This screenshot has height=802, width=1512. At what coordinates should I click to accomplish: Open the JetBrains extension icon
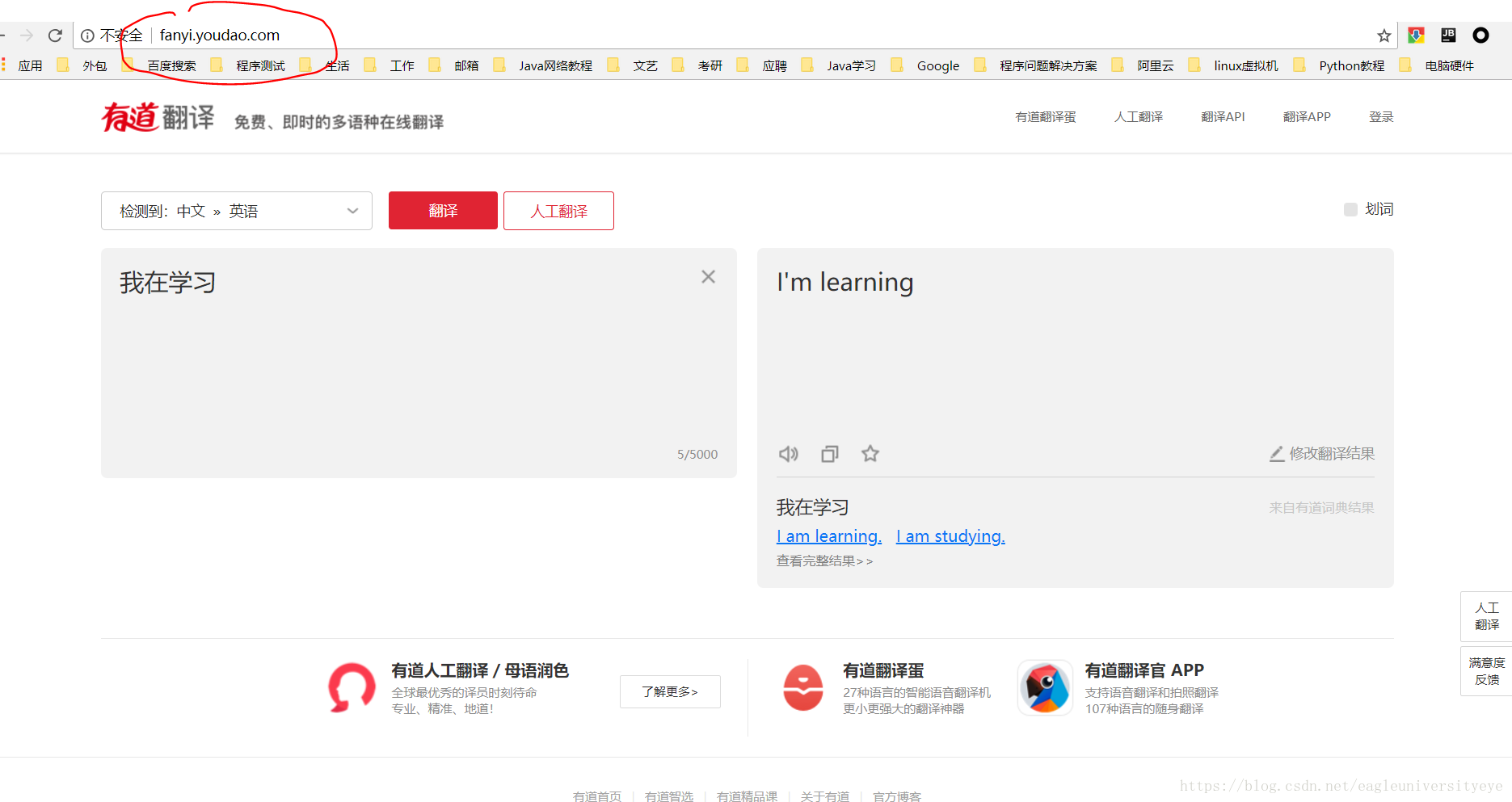1448,35
